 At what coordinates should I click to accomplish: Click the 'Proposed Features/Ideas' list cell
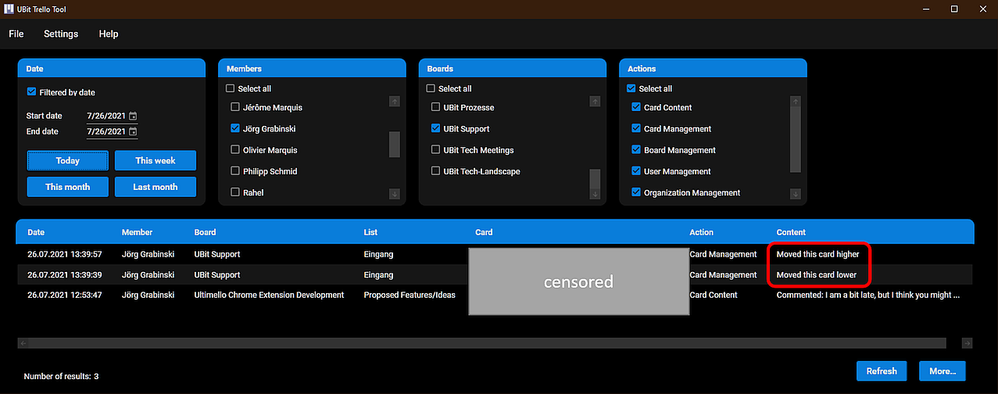point(409,295)
